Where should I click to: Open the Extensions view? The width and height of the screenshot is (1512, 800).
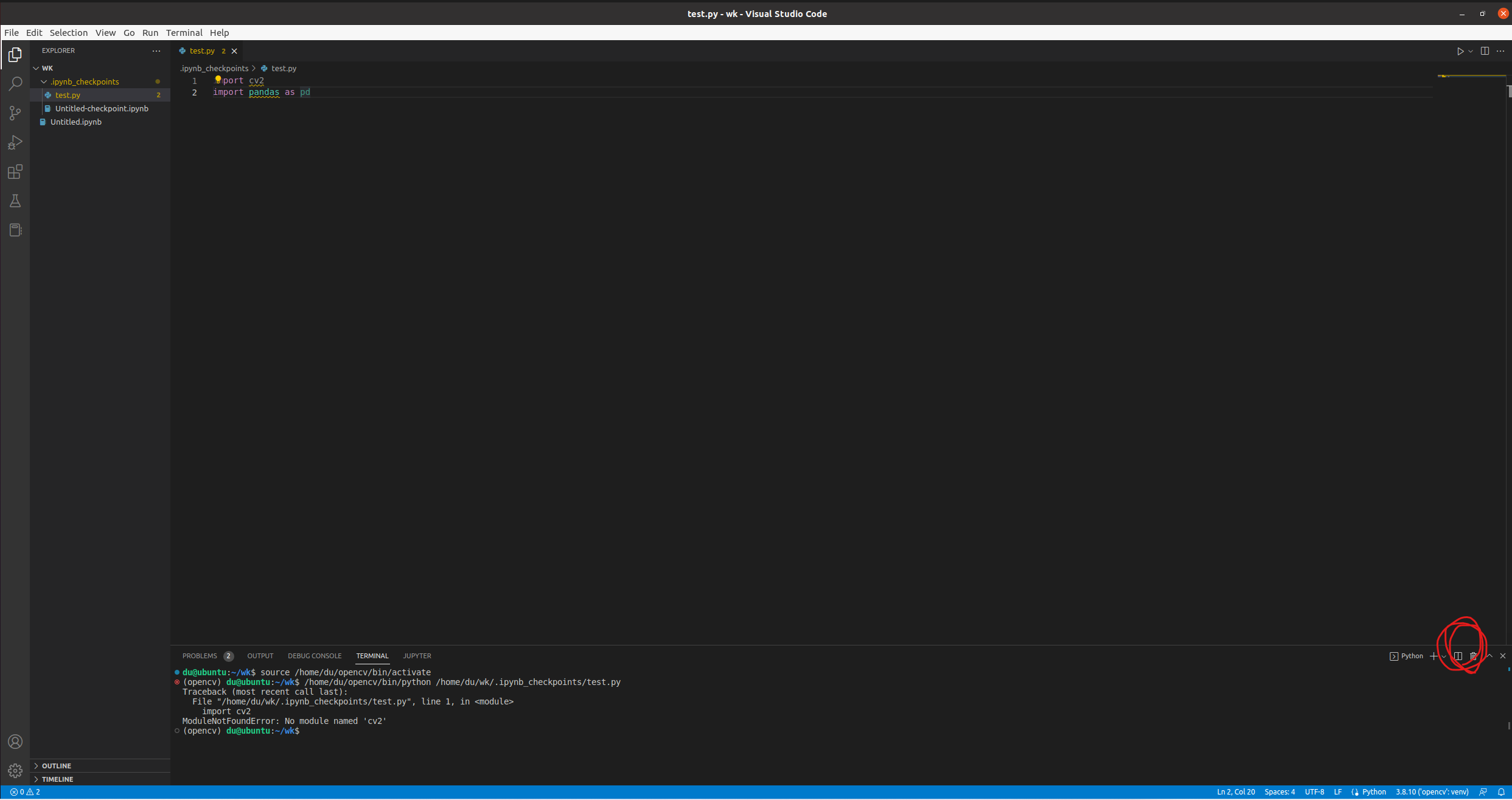coord(15,172)
